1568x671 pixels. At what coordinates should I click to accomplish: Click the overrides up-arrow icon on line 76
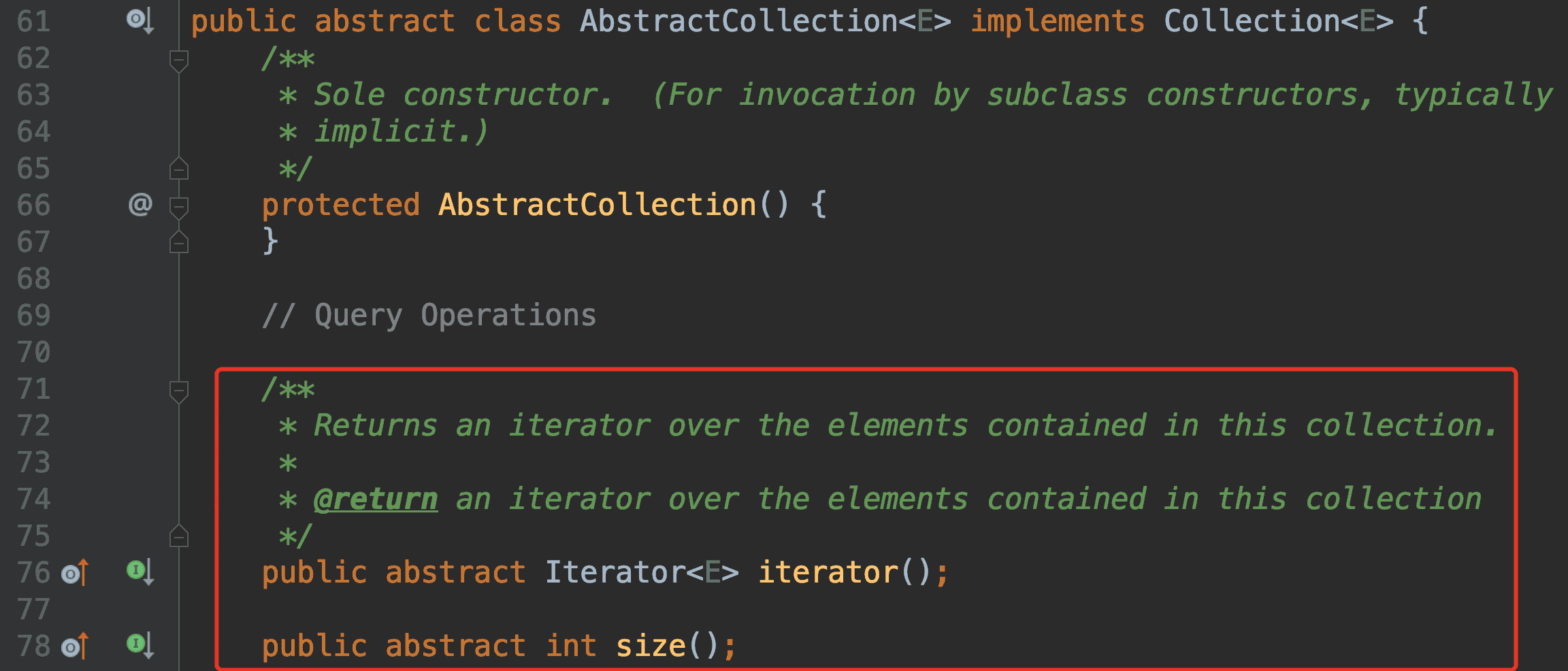75,573
